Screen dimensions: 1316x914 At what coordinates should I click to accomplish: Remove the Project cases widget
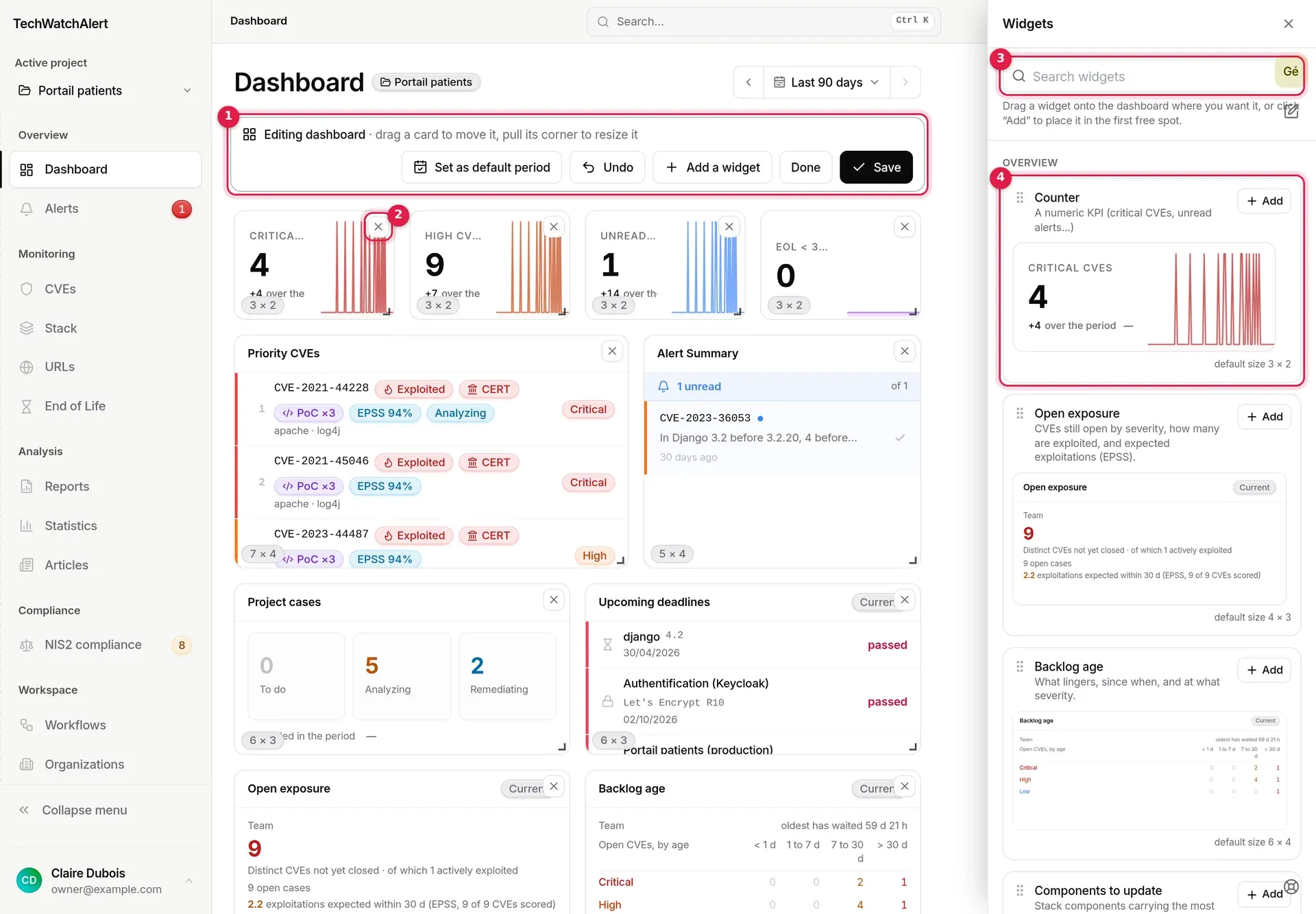[554, 599]
